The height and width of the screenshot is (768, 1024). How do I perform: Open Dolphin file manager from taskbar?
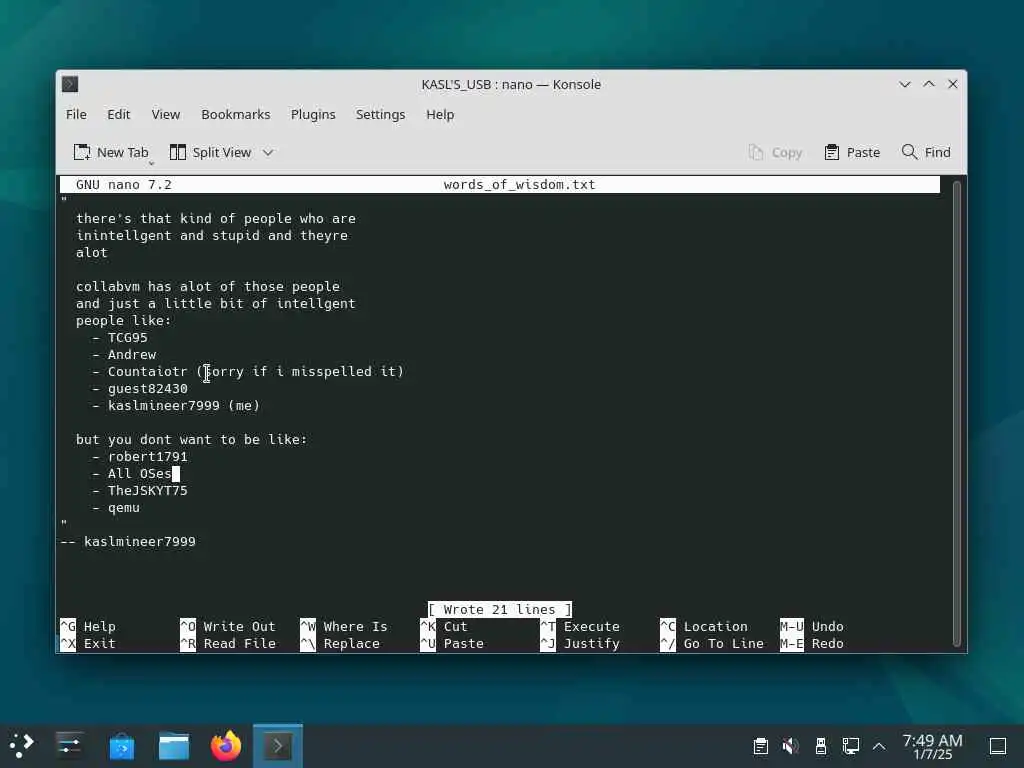click(174, 746)
